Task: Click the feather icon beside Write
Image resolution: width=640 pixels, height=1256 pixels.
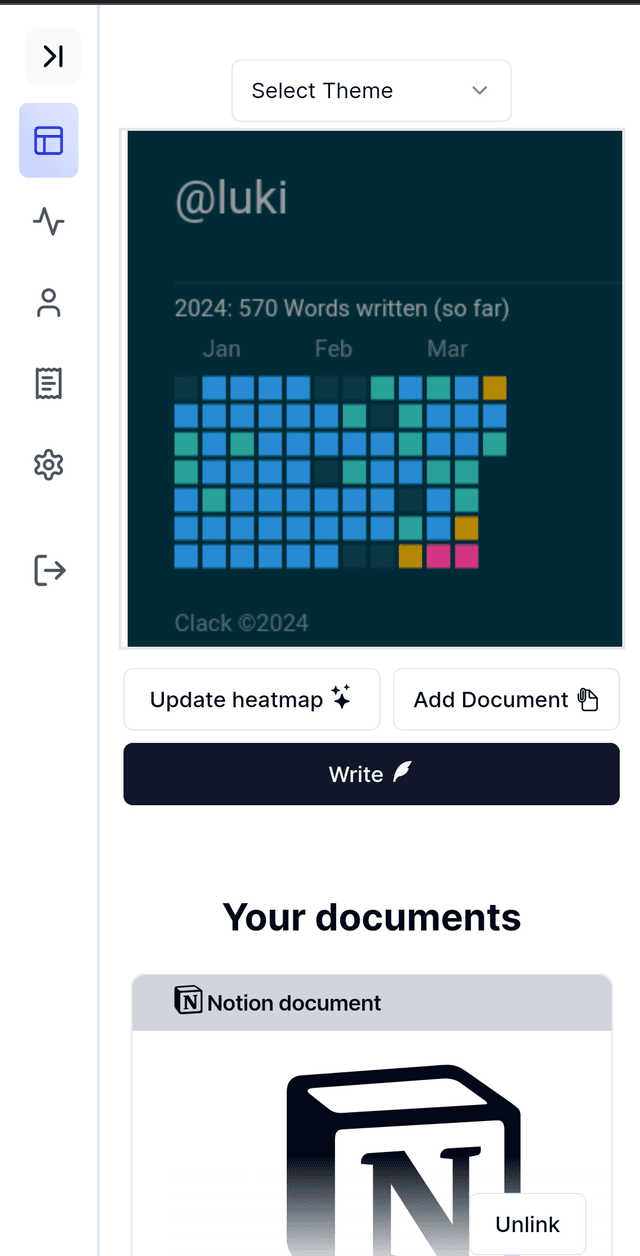Action: (402, 772)
